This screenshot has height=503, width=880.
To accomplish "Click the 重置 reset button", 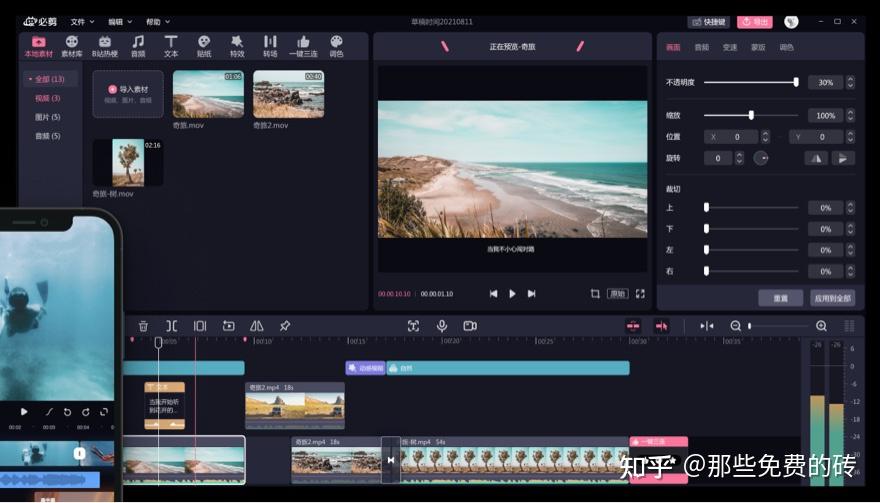I will tap(781, 298).
